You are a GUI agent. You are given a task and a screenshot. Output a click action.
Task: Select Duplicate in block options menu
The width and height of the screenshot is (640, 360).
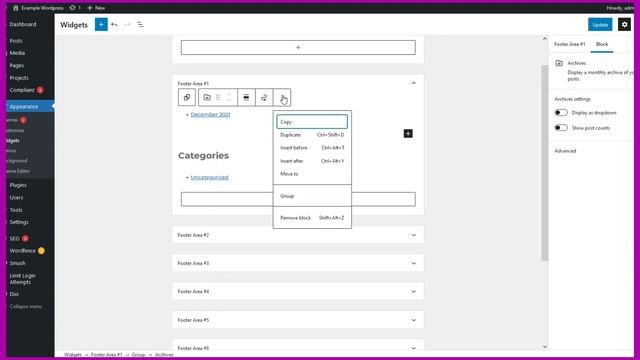pyautogui.click(x=312, y=135)
